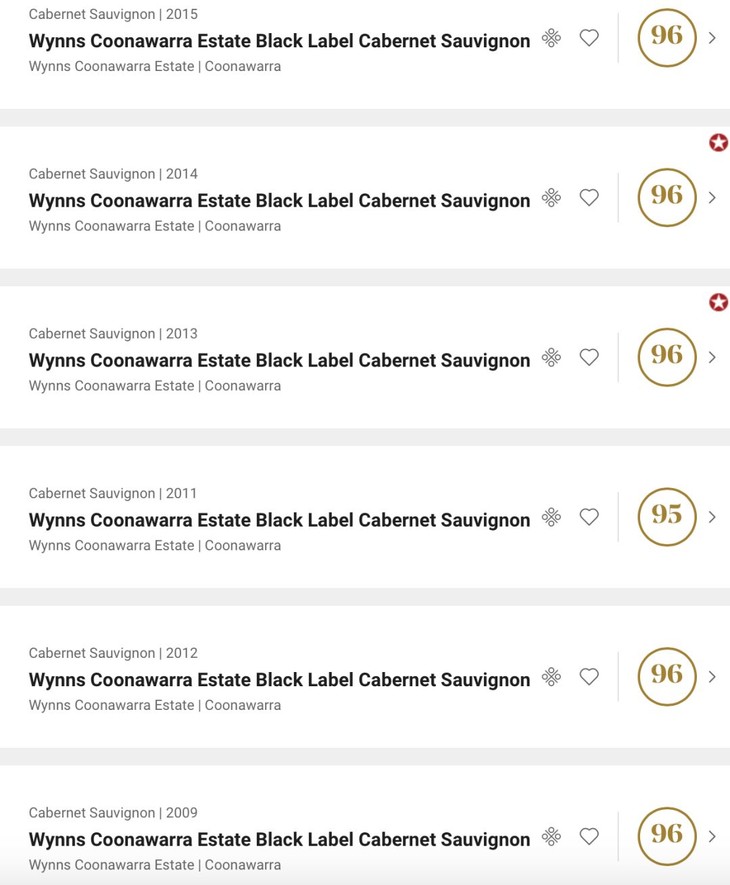Click the ornament icon beside the 2009 wine
Viewport: 730px width, 885px height.
(x=551, y=836)
